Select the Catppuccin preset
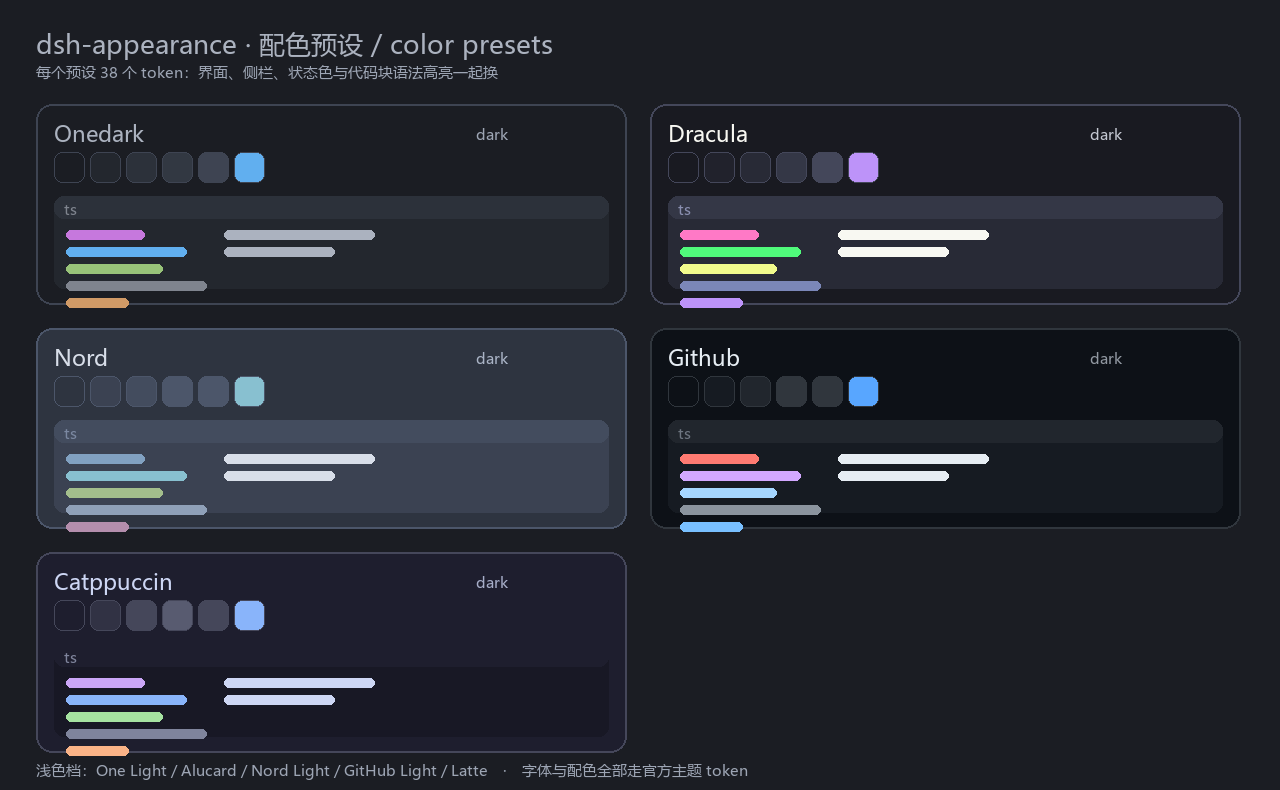The height and width of the screenshot is (790, 1280). click(x=331, y=652)
